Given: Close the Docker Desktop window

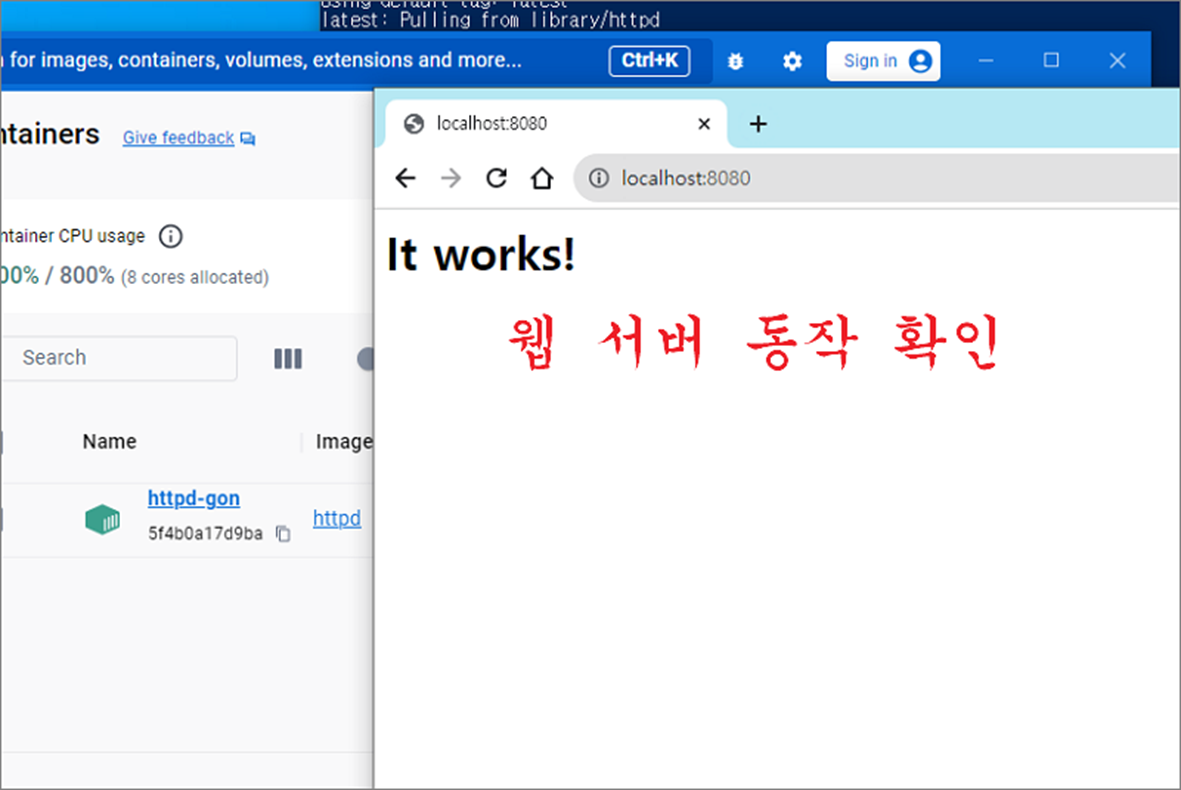Looking at the screenshot, I should [x=1118, y=60].
